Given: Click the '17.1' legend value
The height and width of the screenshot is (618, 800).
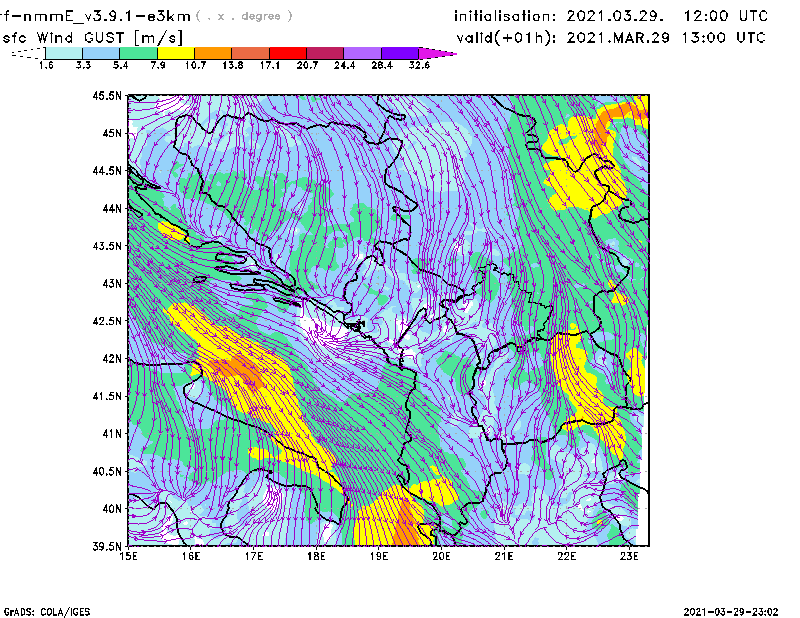Looking at the screenshot, I should click(270, 65).
